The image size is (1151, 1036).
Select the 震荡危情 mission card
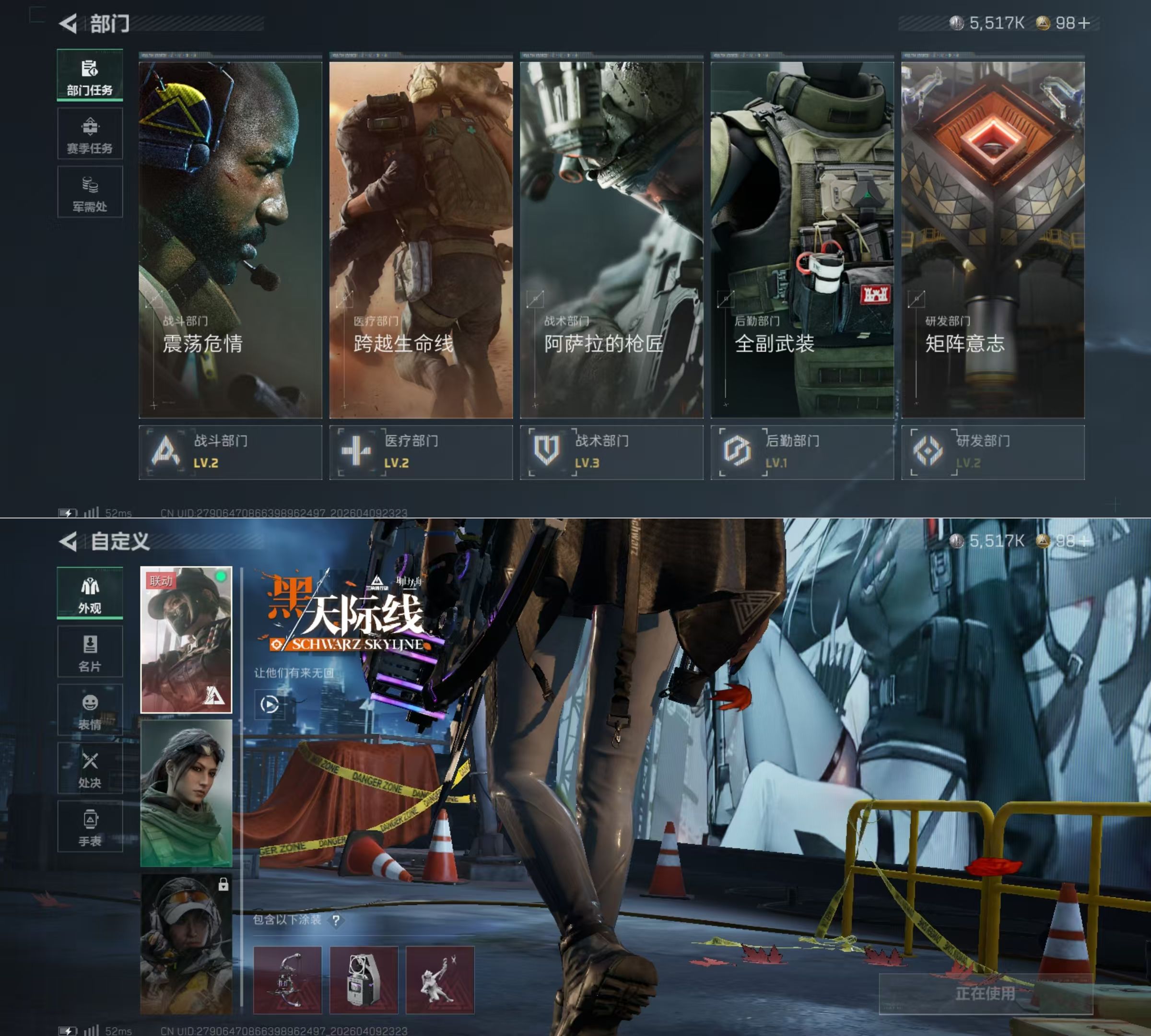coord(231,239)
